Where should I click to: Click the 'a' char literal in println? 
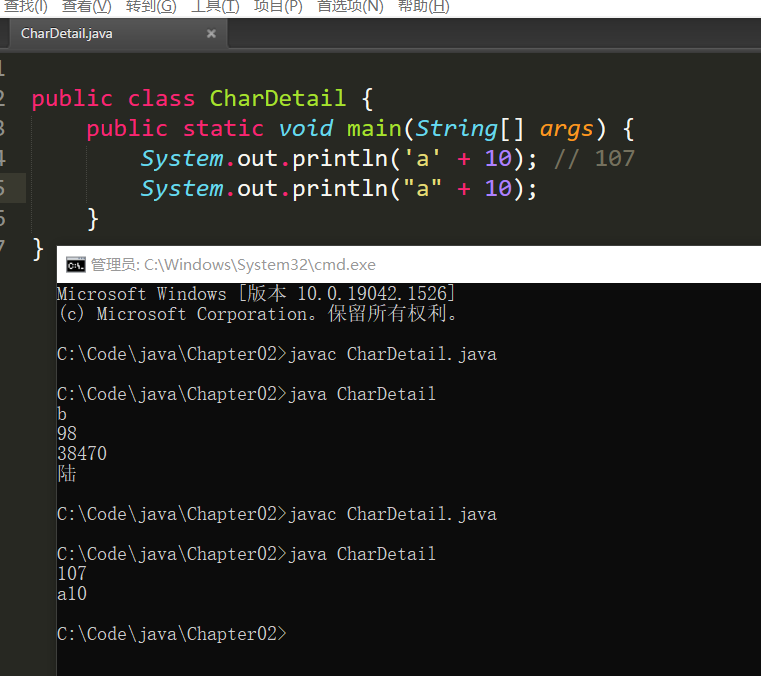coord(422,158)
